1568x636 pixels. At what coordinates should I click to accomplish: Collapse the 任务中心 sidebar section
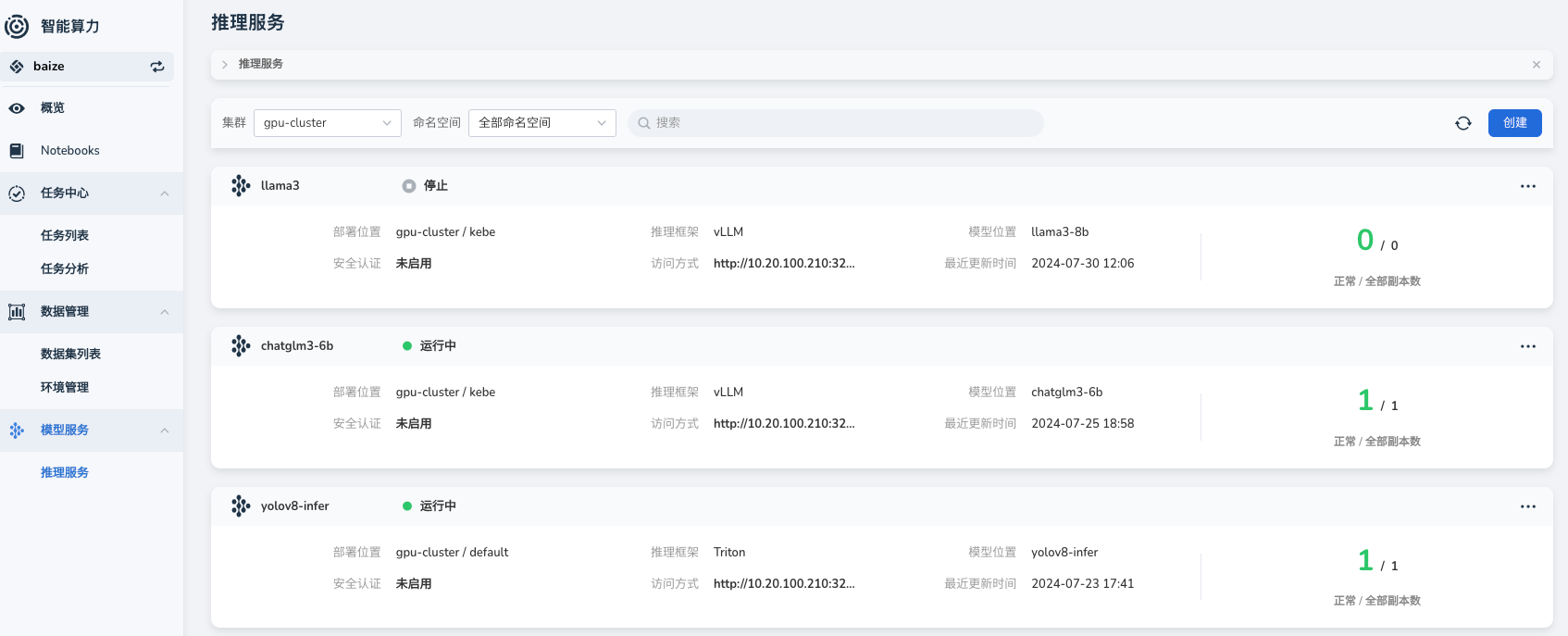[x=165, y=193]
